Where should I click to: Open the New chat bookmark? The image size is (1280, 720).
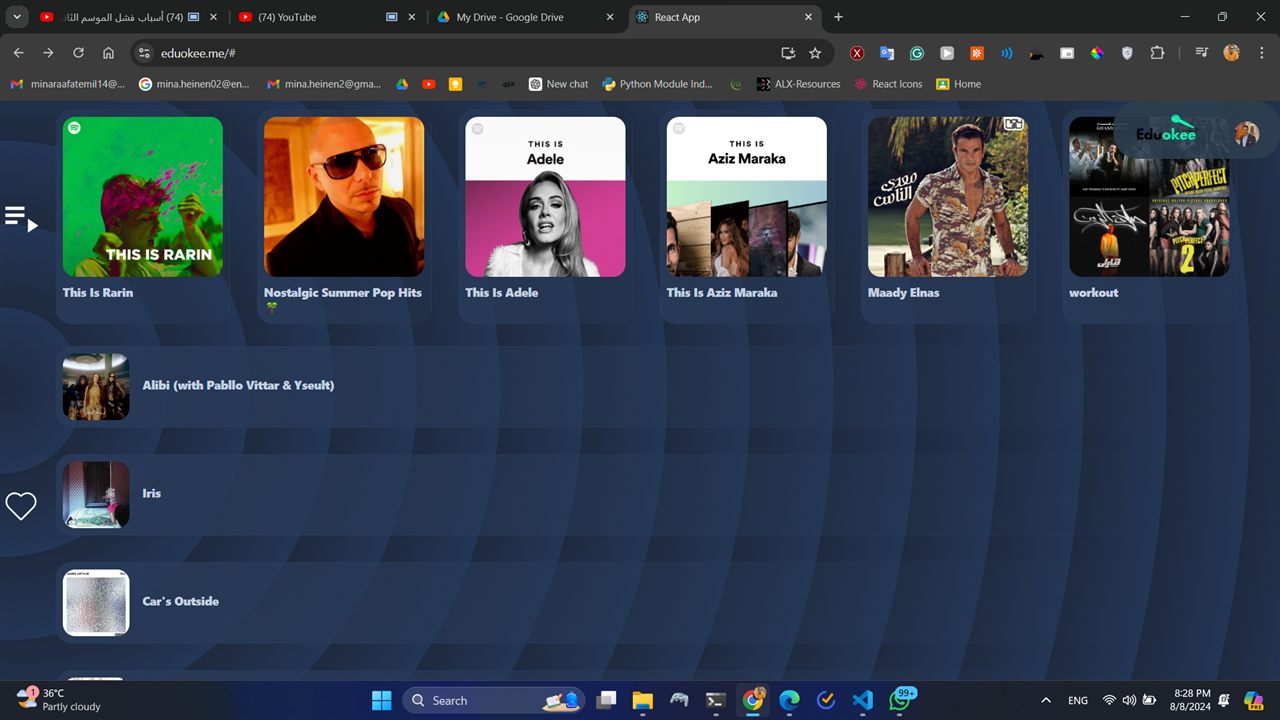pyautogui.click(x=558, y=84)
